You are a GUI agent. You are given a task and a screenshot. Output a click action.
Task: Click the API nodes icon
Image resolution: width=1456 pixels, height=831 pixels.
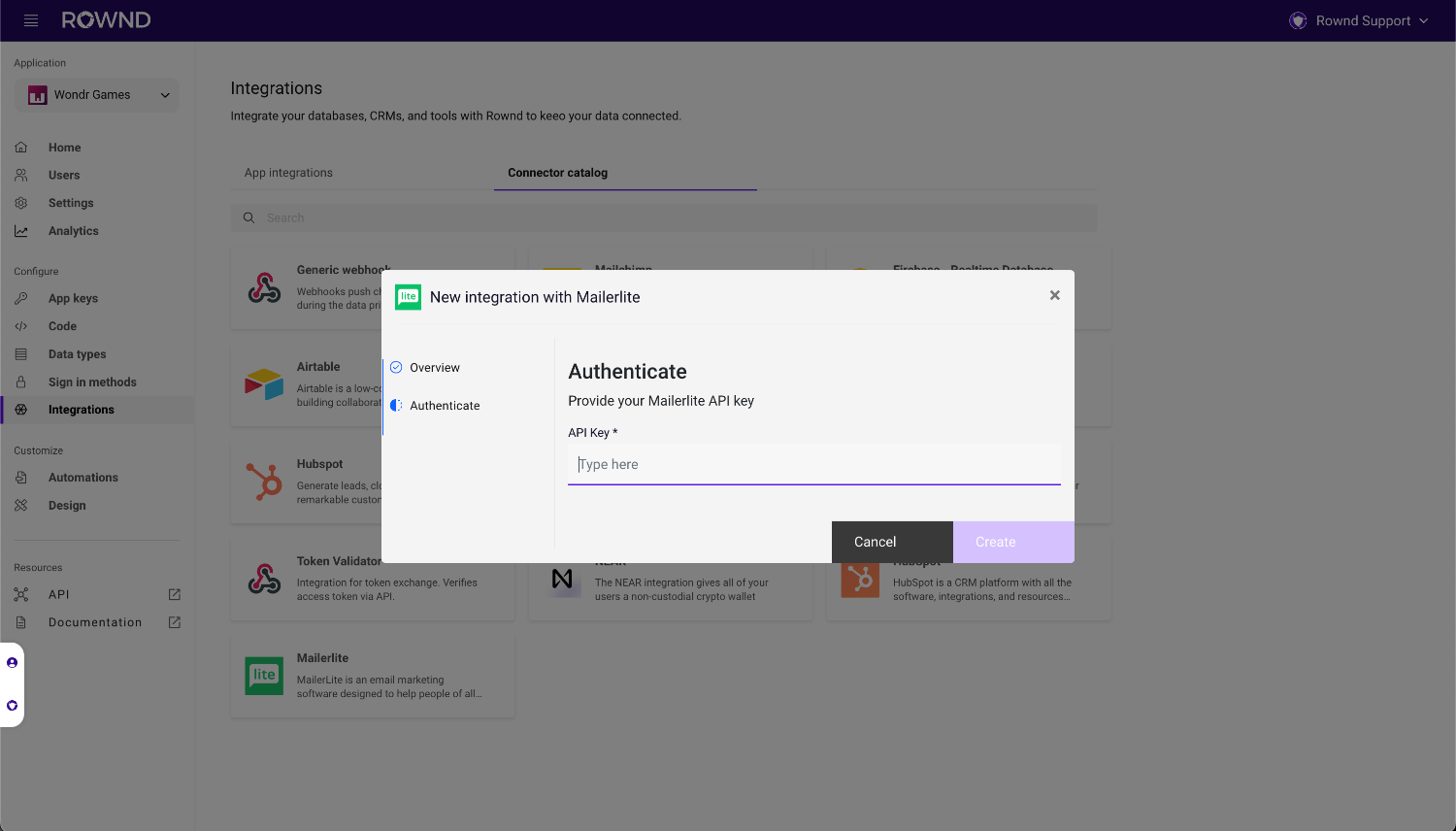[x=21, y=594]
